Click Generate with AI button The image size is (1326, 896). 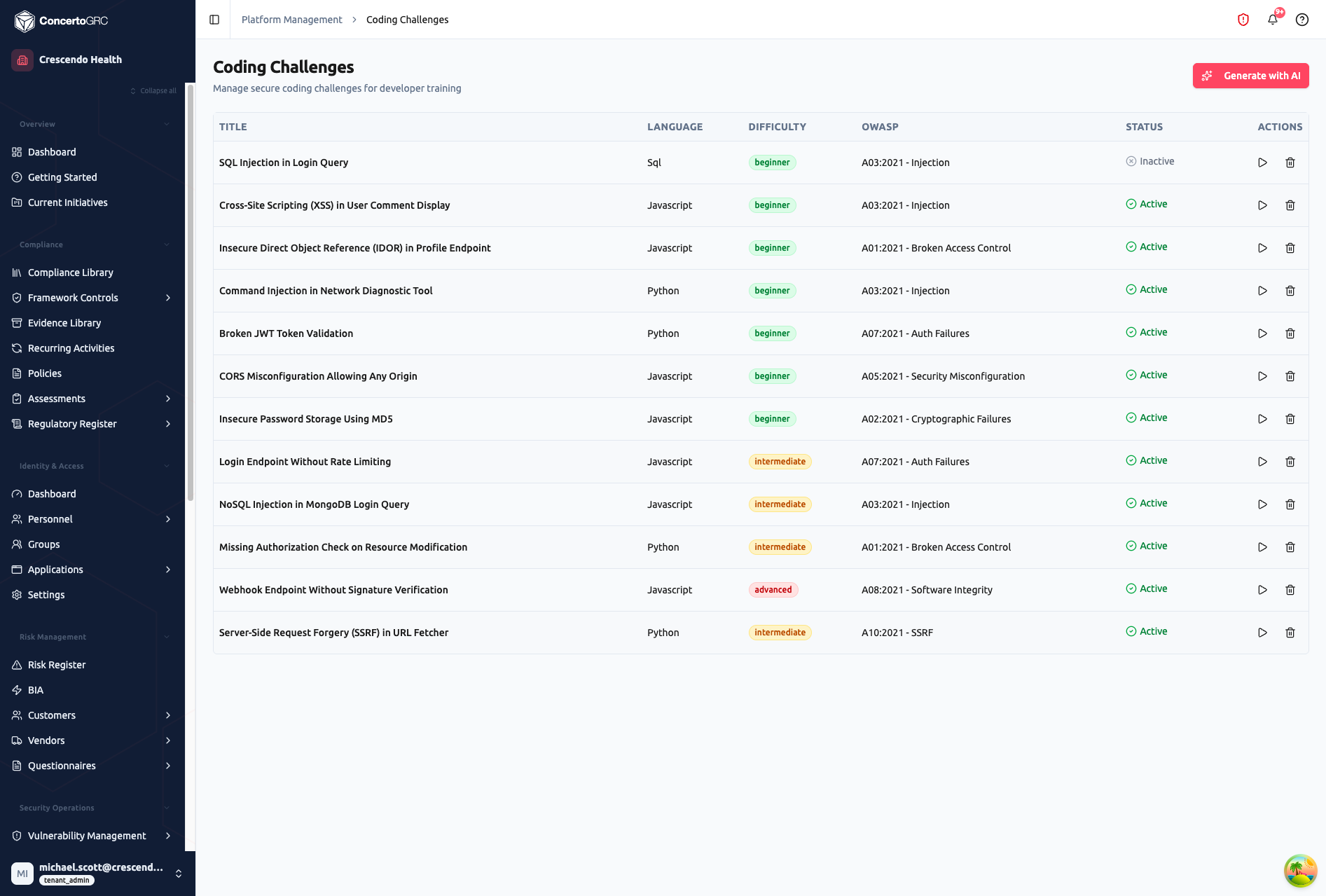[1250, 76]
